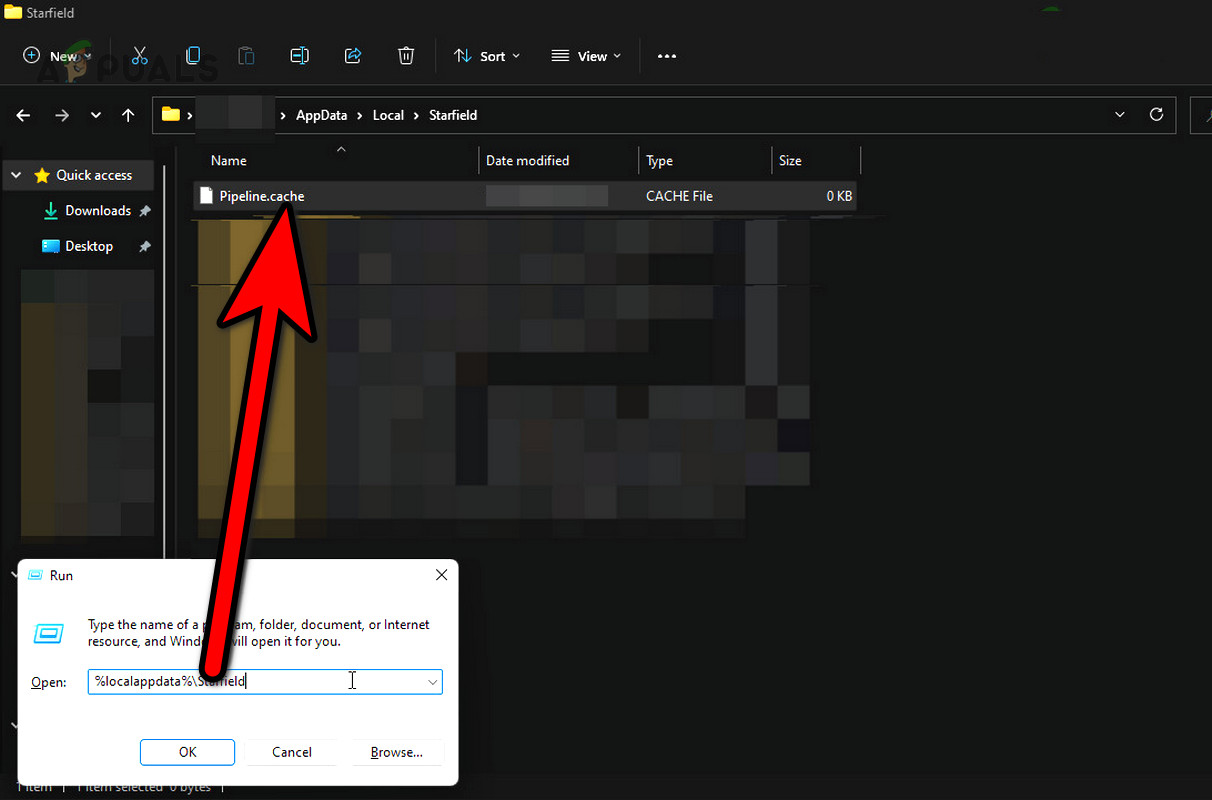Unpin Downloads from Quick access
This screenshot has height=800, width=1212.
143,210
